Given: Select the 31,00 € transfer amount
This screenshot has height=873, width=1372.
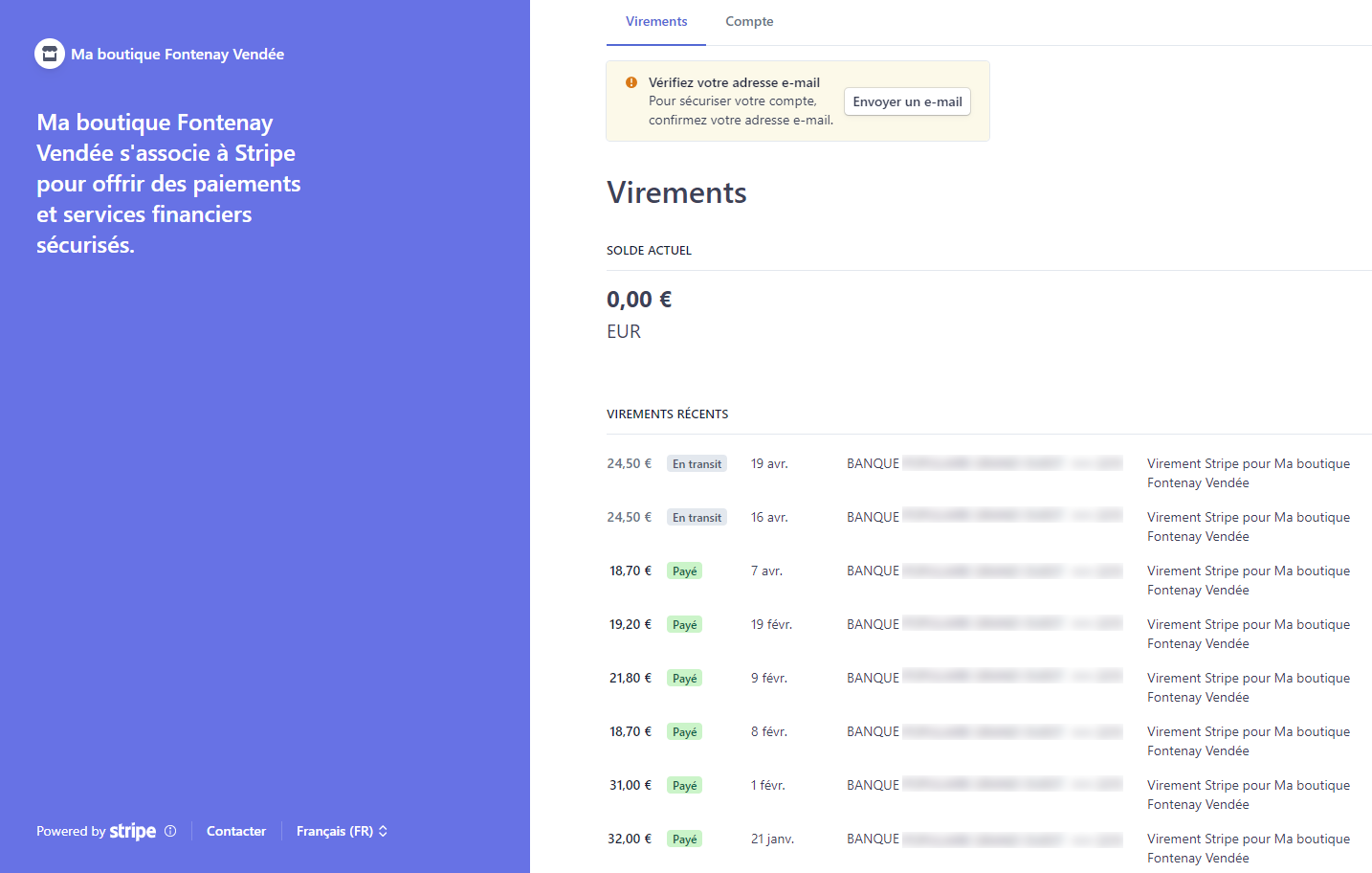Looking at the screenshot, I should click(x=631, y=785).
